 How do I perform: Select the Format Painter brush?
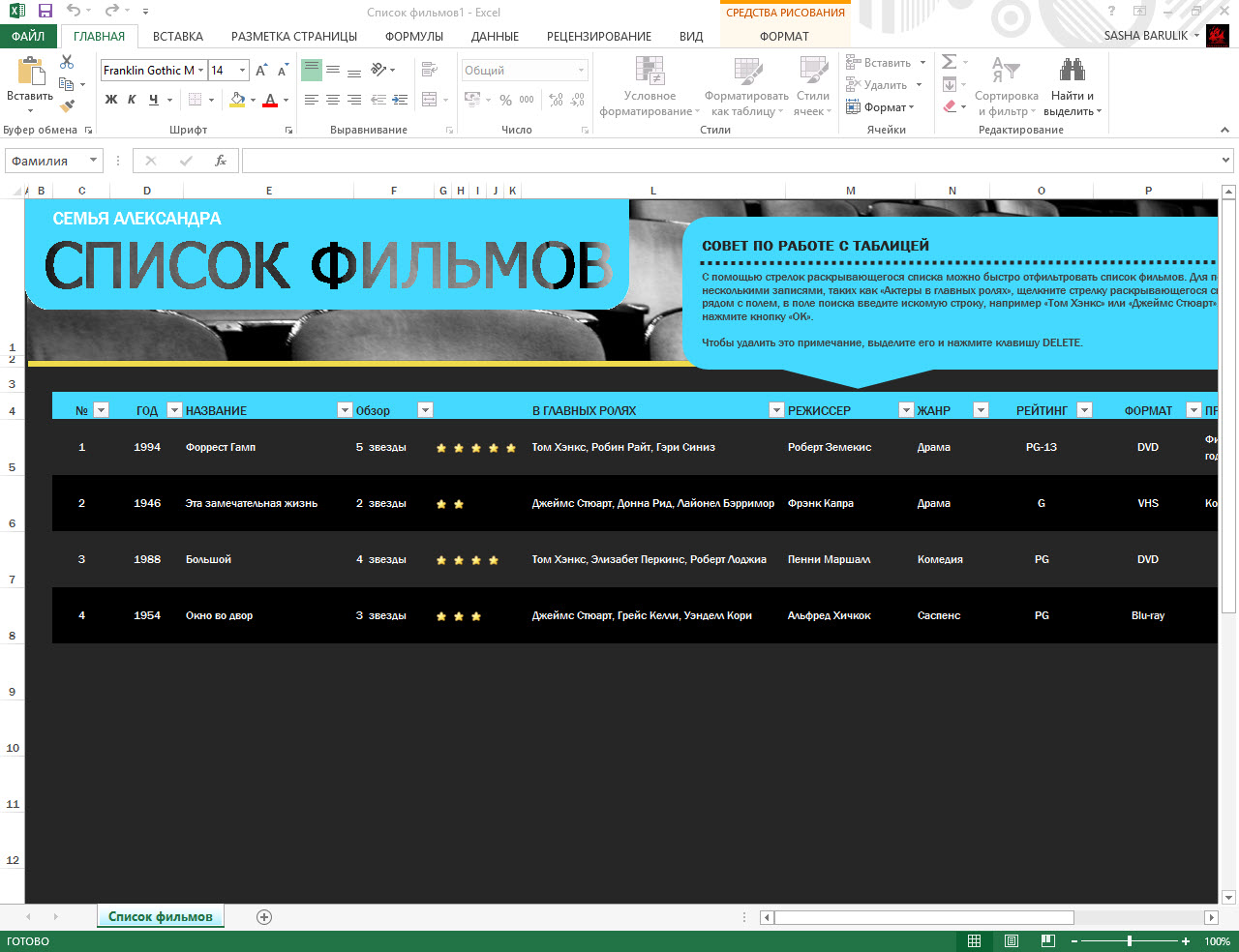pos(67,106)
